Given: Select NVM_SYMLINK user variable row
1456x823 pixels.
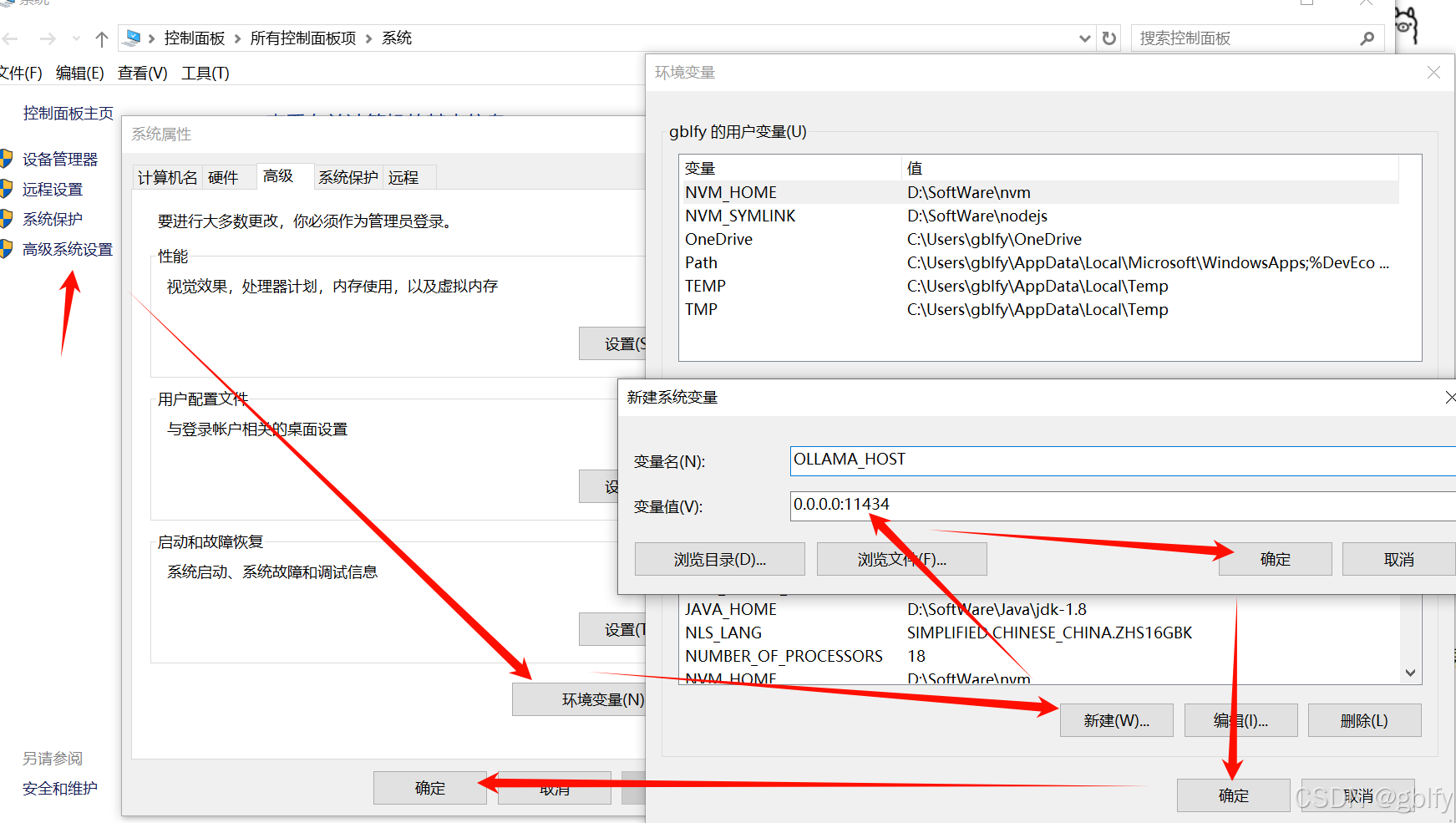Looking at the screenshot, I should (x=1040, y=216).
